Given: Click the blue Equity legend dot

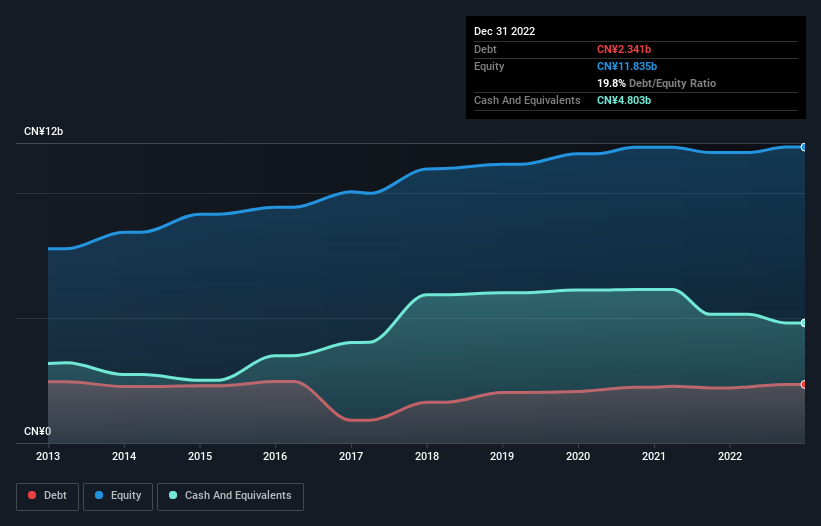Looking at the screenshot, I should (99, 495).
